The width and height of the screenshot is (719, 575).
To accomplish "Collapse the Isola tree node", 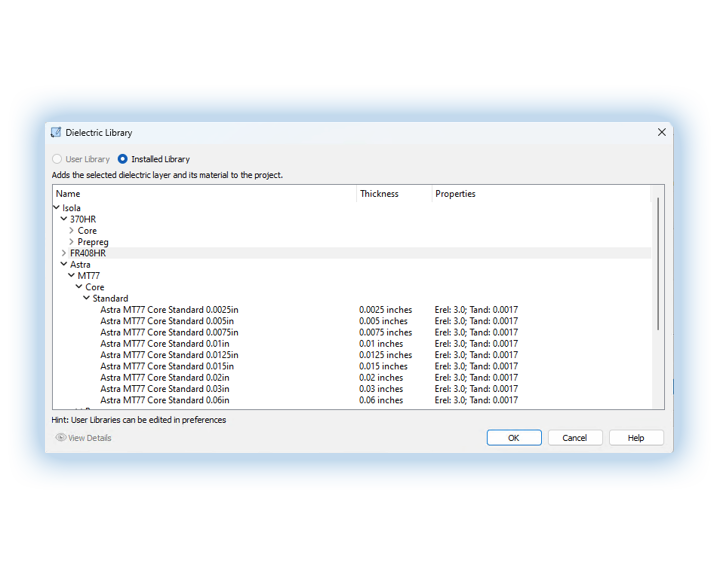I will pos(56,208).
